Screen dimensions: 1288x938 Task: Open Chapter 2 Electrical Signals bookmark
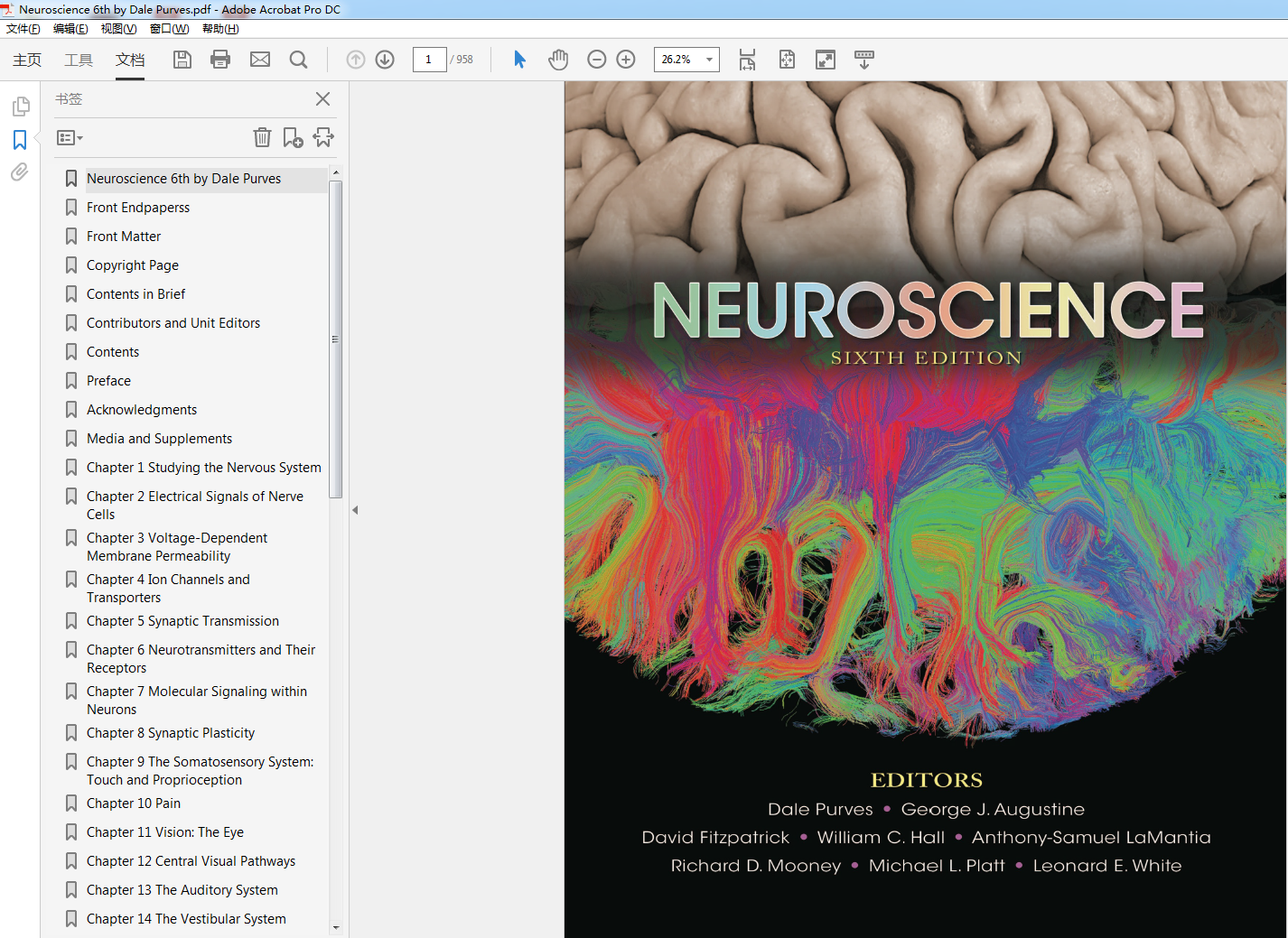click(195, 506)
